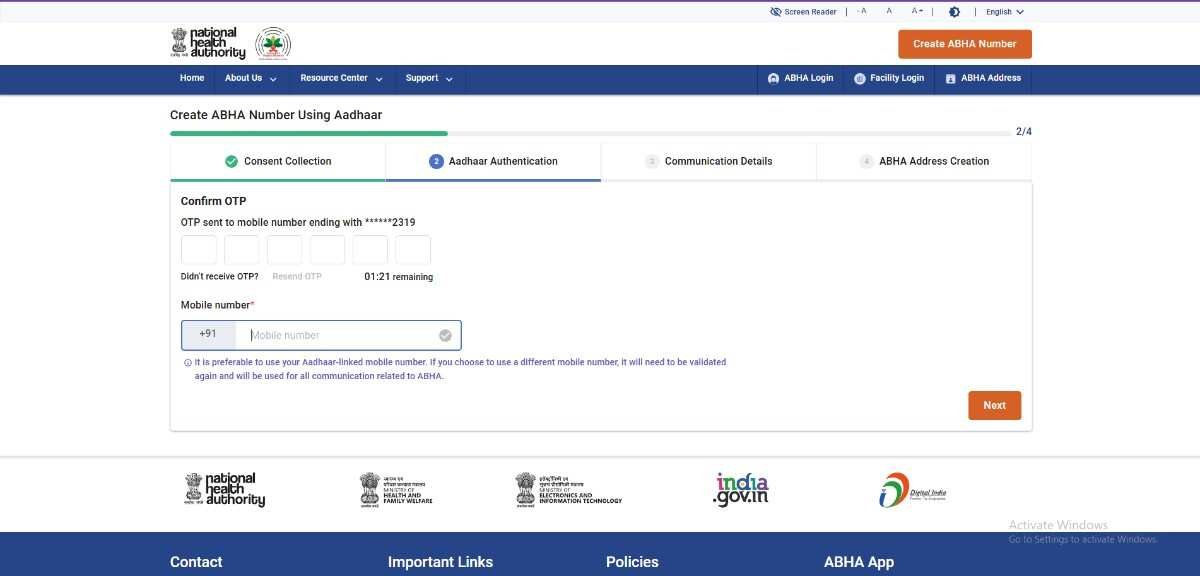This screenshot has width=1200, height=576.
Task: Increase font size with the A+ button
Action: point(917,11)
